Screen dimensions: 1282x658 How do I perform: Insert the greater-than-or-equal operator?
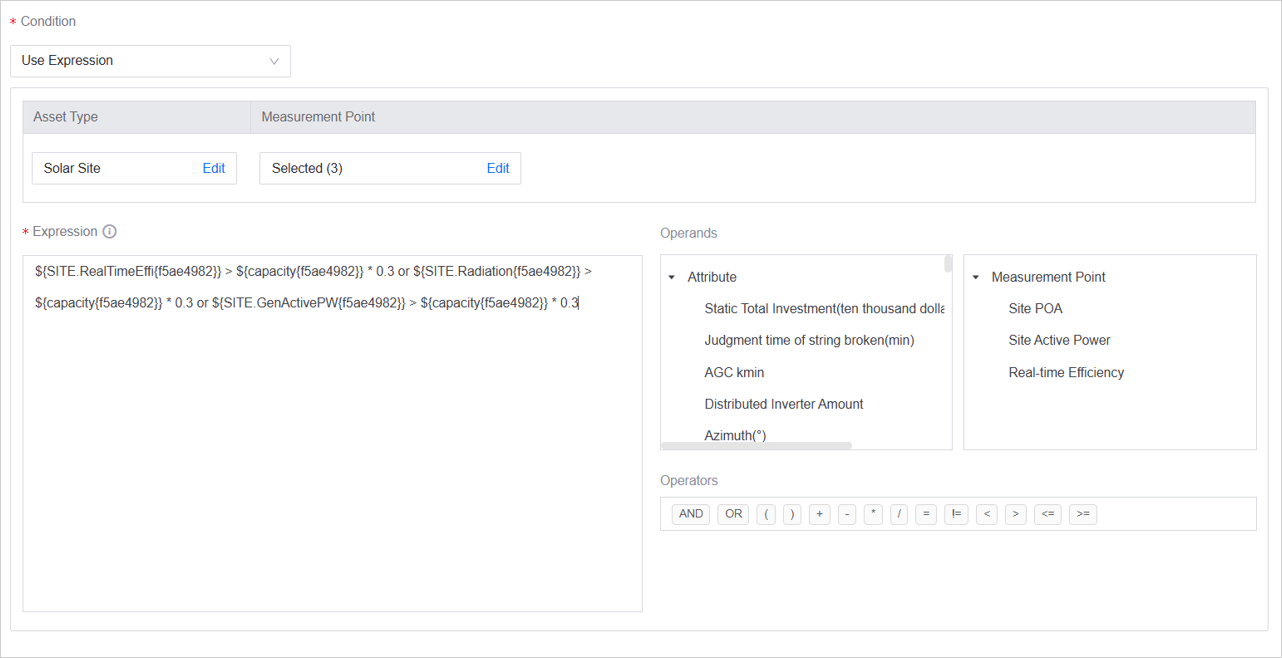(x=1082, y=514)
